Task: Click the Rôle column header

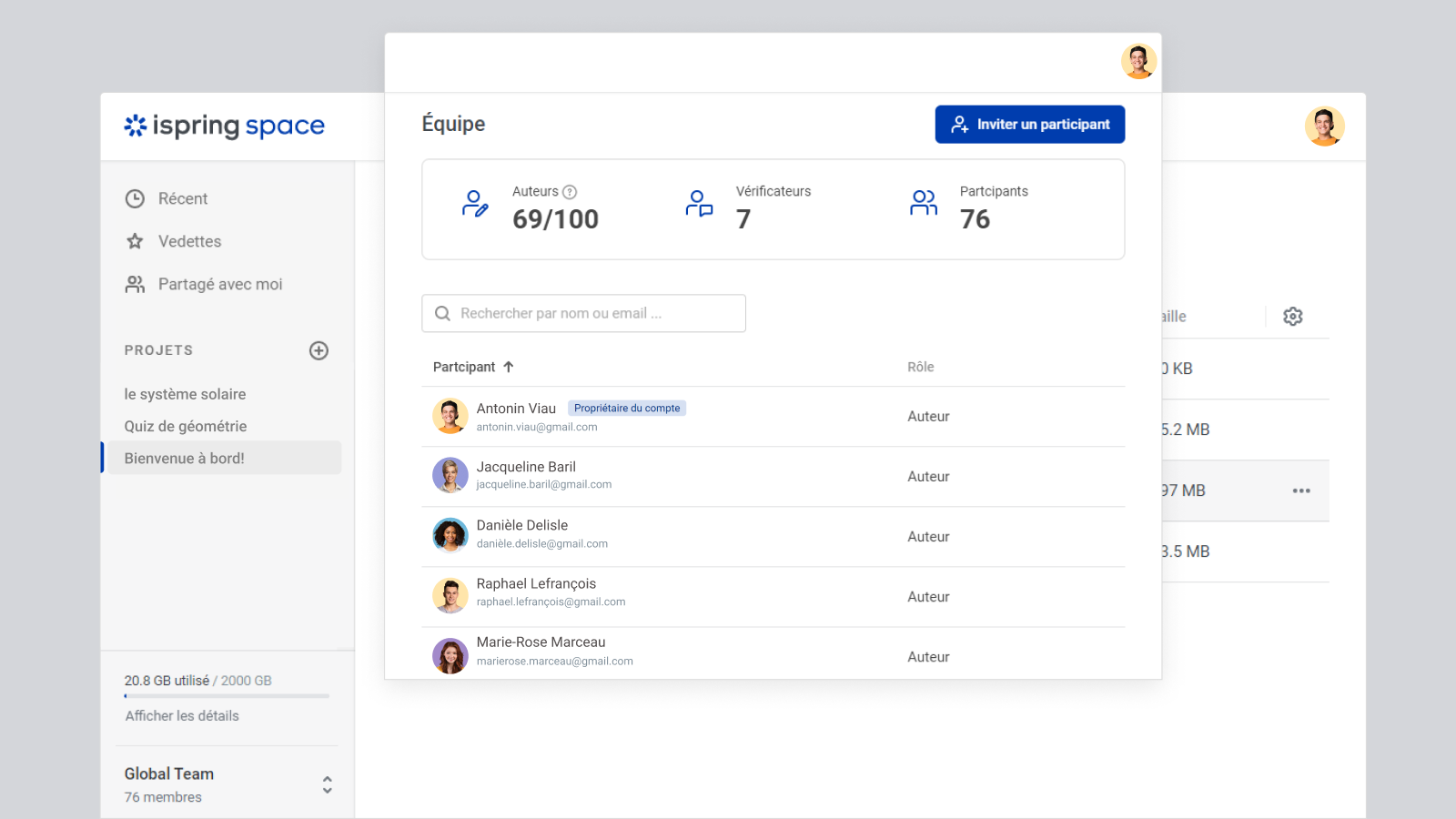Action: 921,367
